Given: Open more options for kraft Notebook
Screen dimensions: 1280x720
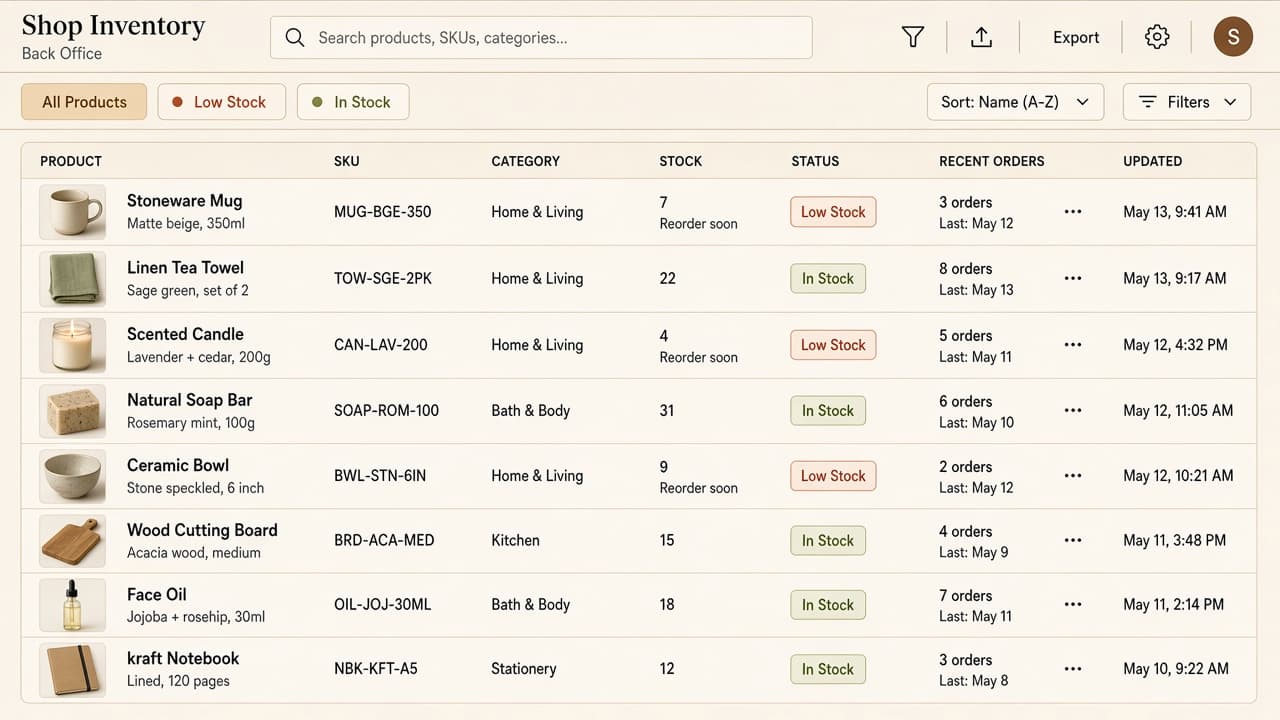Looking at the screenshot, I should [x=1073, y=669].
